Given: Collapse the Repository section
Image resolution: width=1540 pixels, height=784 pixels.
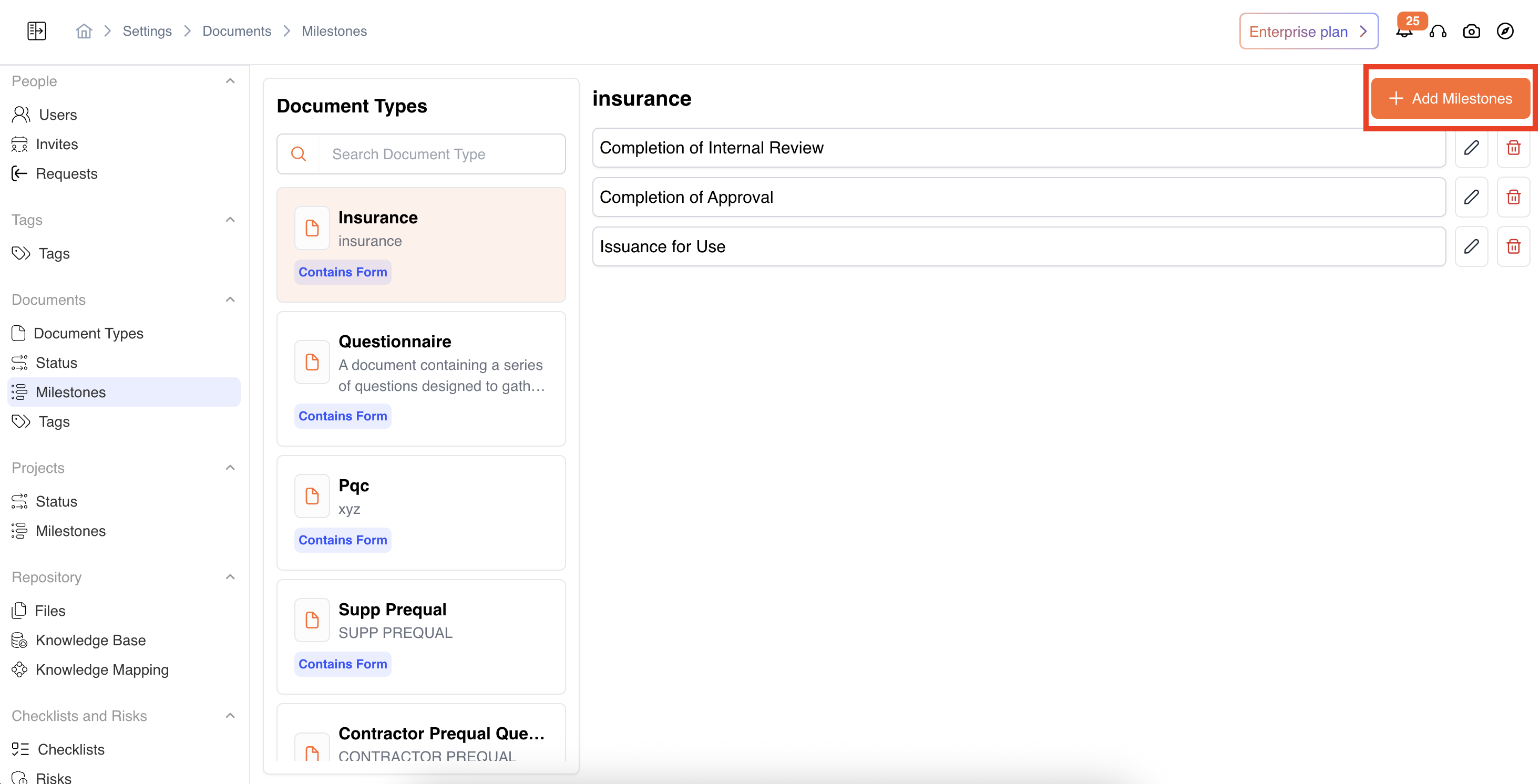Looking at the screenshot, I should click(230, 577).
